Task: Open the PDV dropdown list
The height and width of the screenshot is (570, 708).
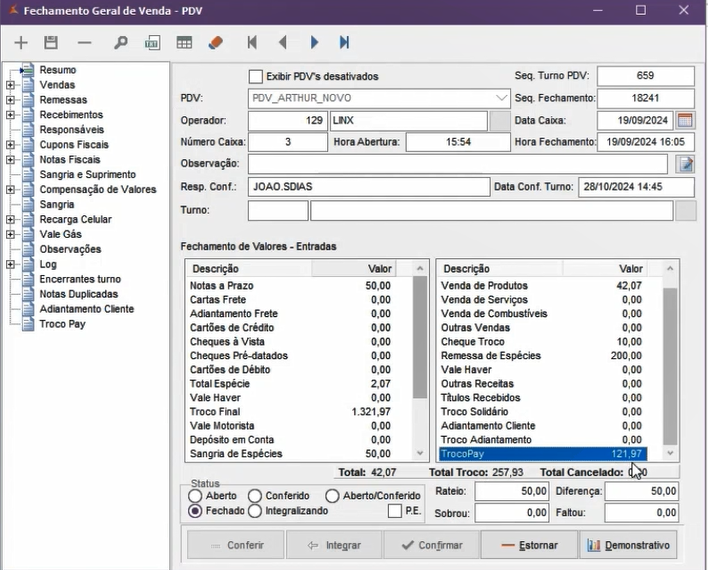Action: click(x=501, y=98)
